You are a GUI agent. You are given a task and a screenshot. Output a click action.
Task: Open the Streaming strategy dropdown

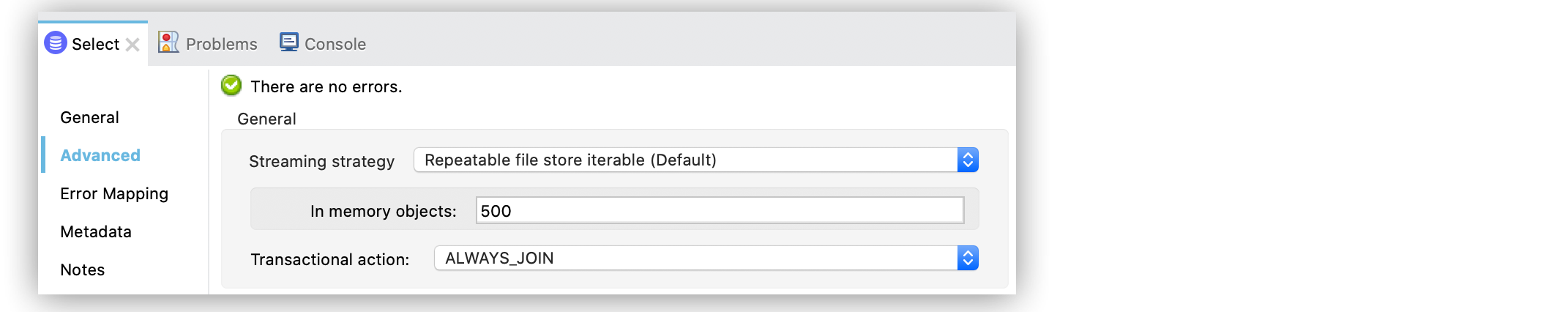click(685, 160)
